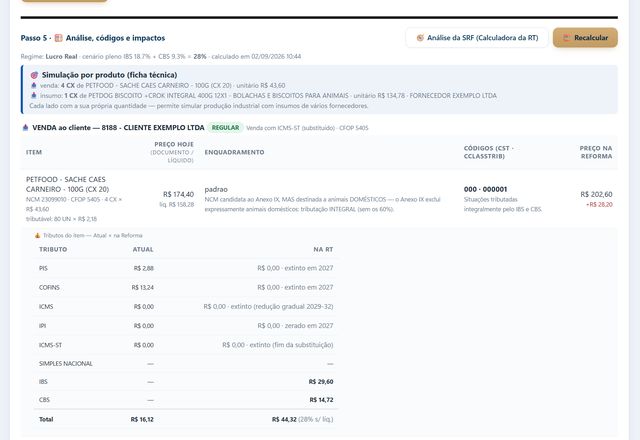Click the ATUAL column header

143,249
